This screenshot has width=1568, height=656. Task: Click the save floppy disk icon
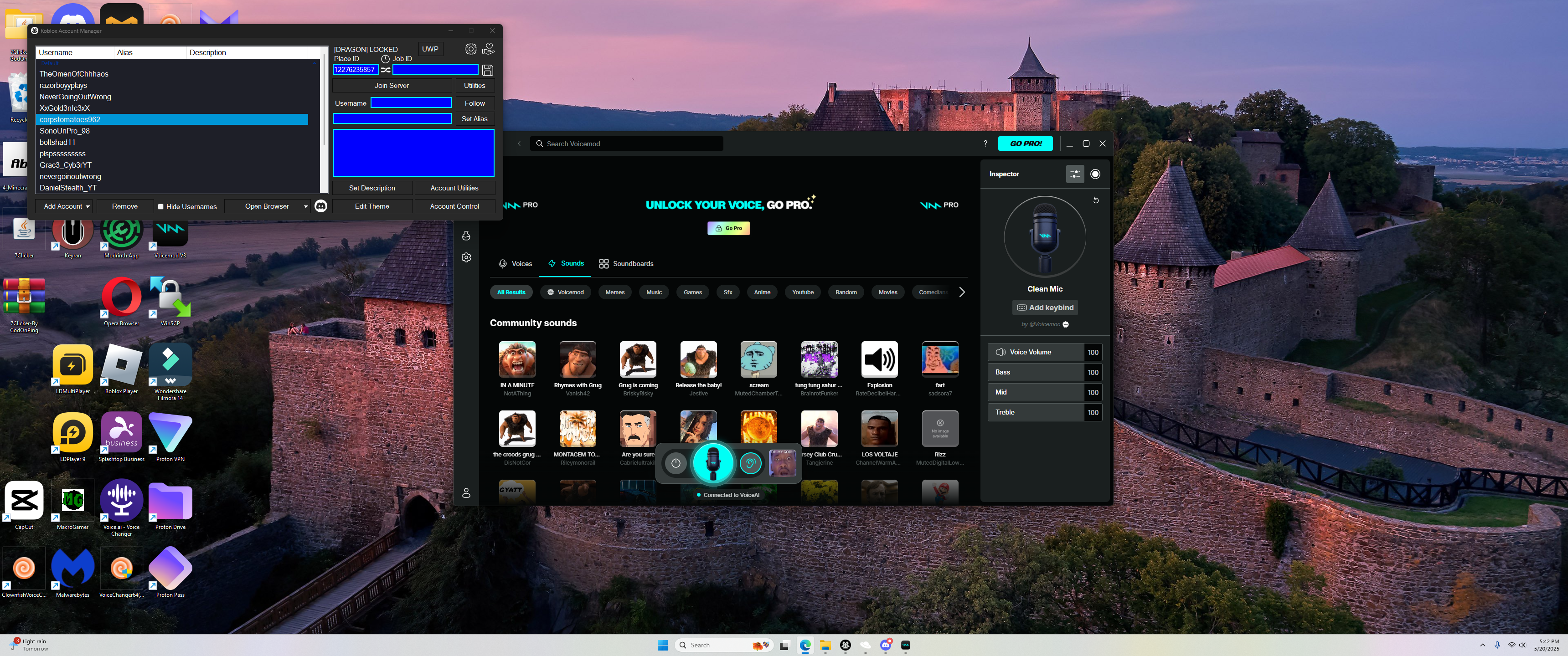(x=487, y=70)
